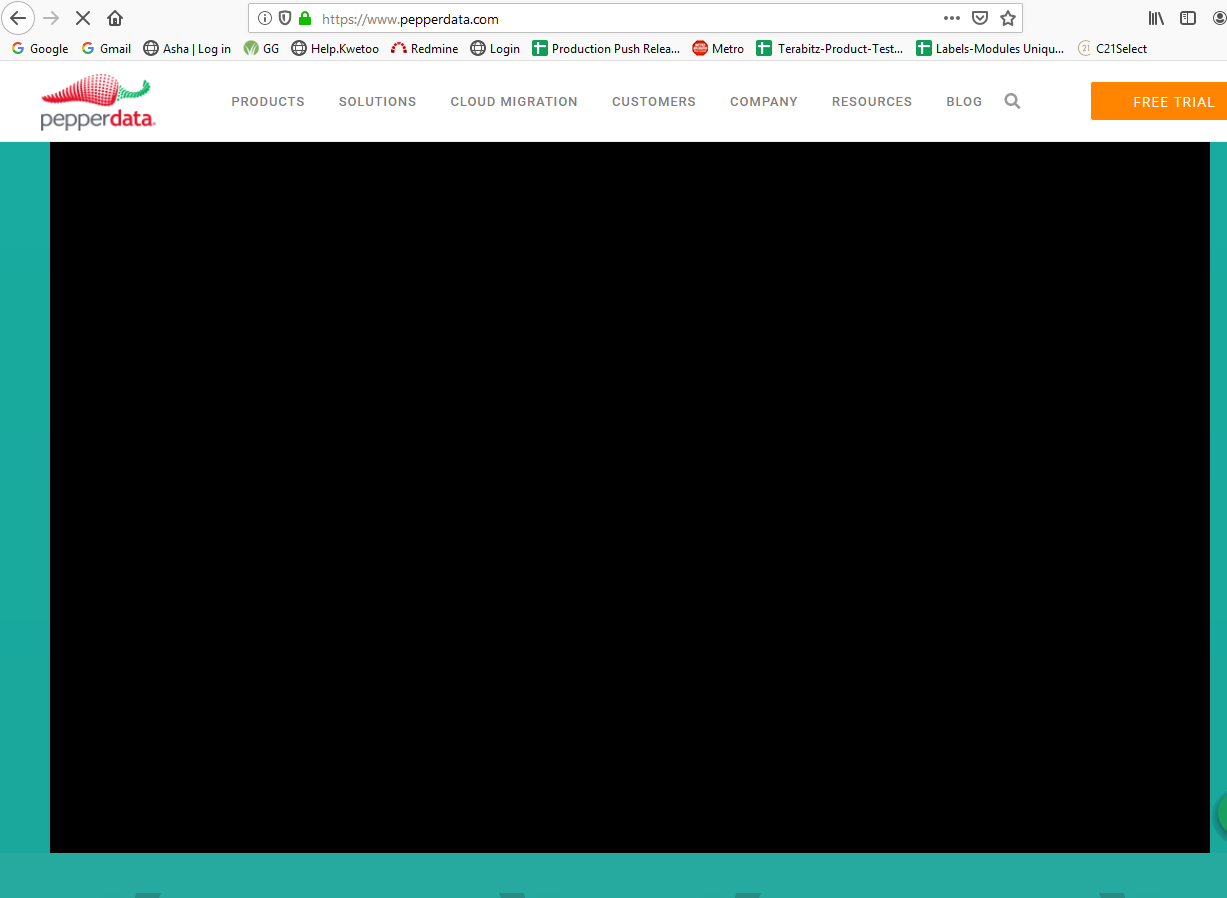Click the orange FREE TRIAL button

point(1160,101)
